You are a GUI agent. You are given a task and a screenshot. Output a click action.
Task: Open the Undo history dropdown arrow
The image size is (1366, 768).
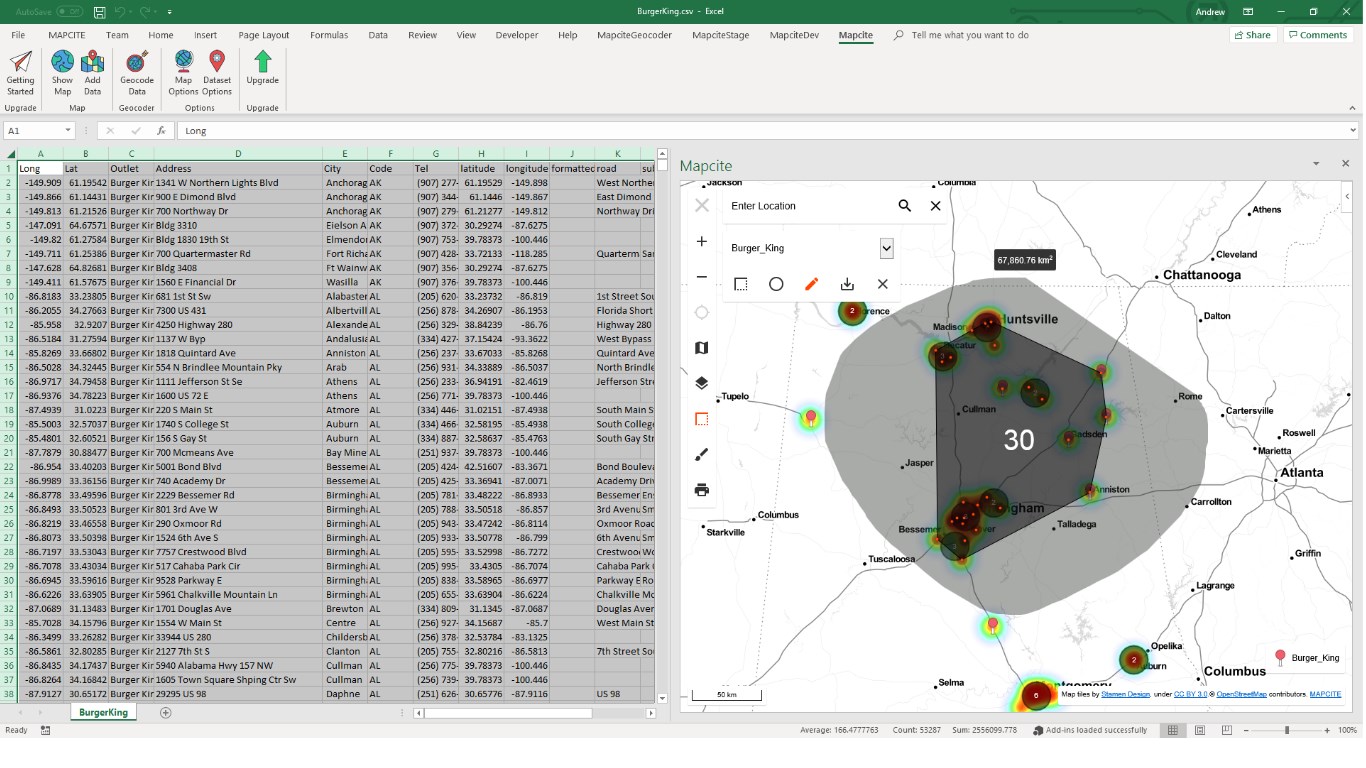coord(131,12)
